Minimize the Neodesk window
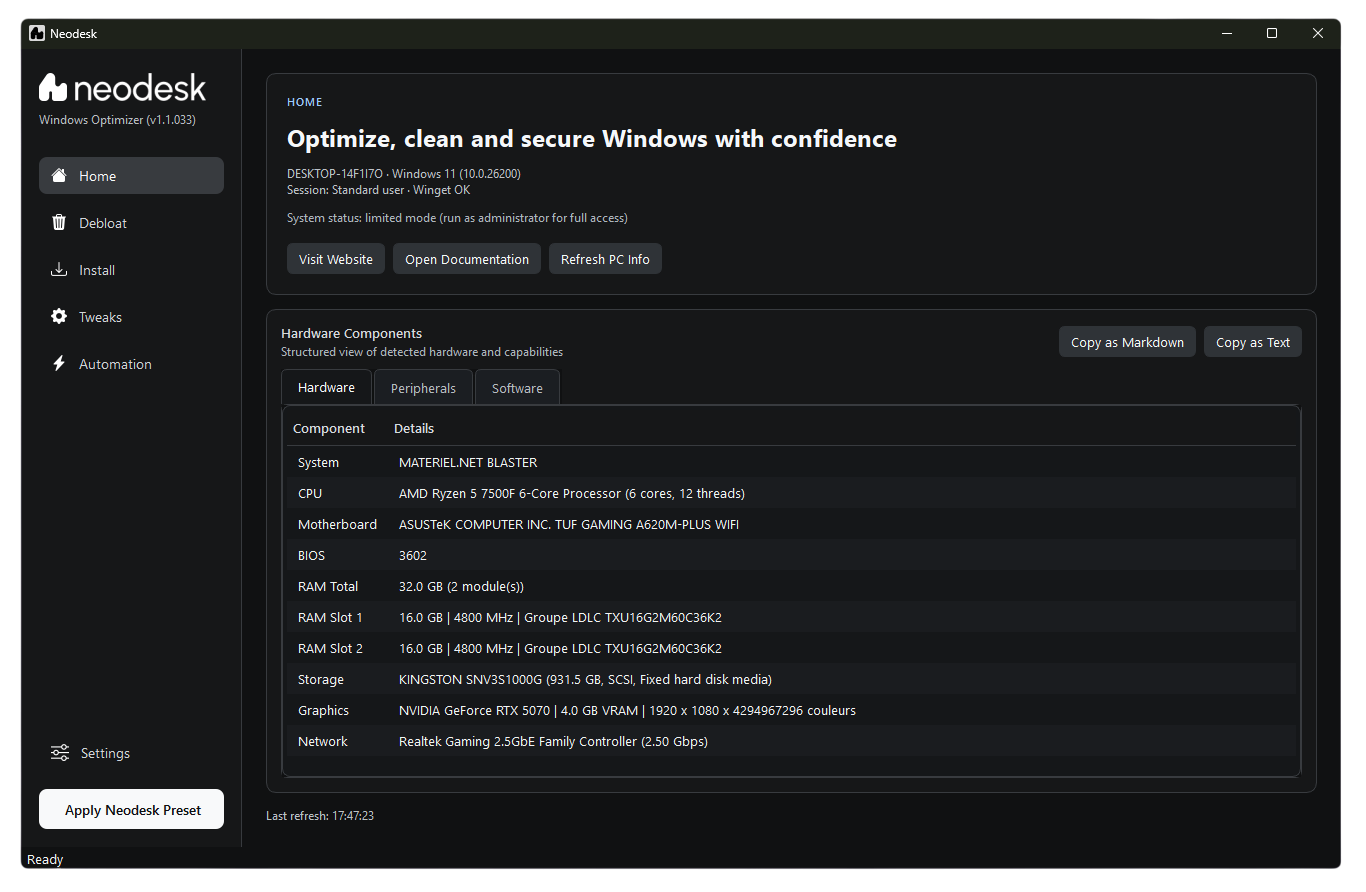The height and width of the screenshot is (892, 1366). coord(1227,33)
